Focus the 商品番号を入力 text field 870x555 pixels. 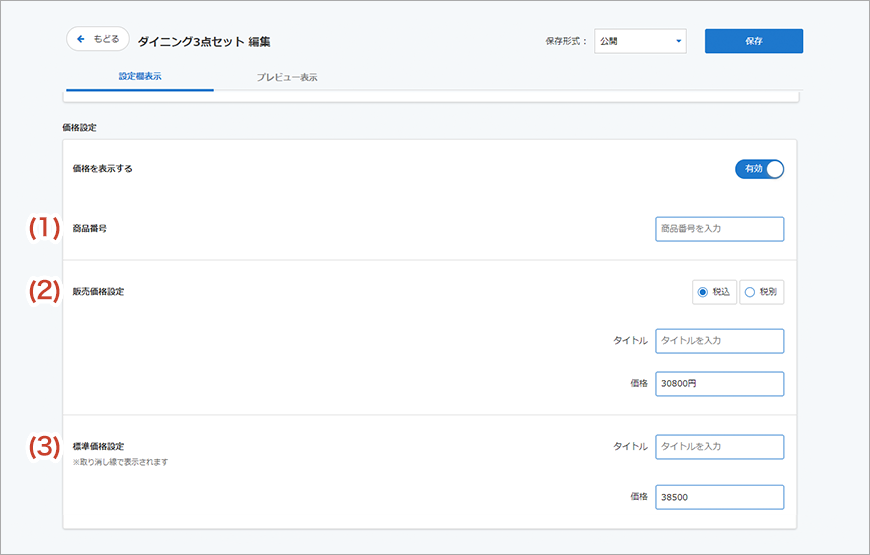tap(719, 229)
